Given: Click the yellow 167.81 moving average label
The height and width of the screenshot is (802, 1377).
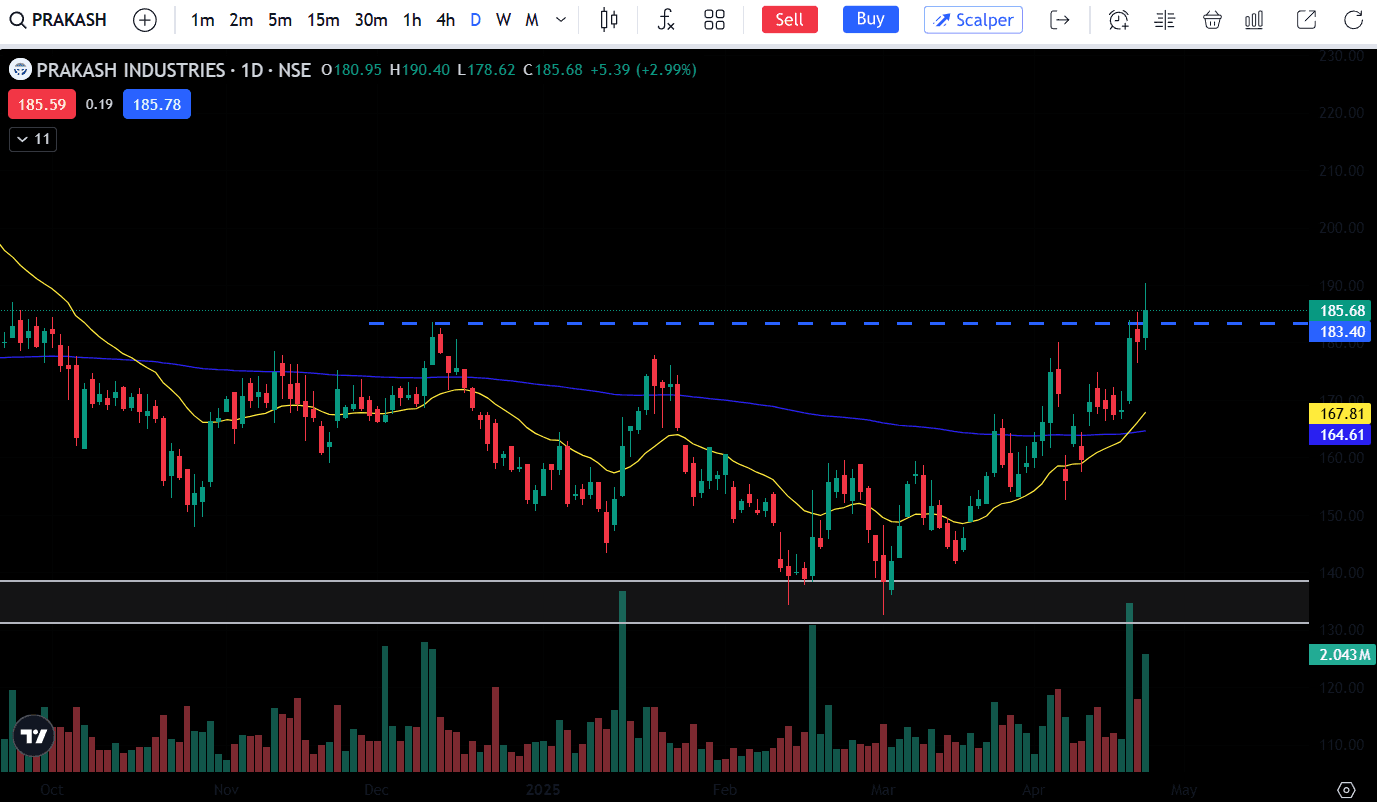Looking at the screenshot, I should [1339, 414].
